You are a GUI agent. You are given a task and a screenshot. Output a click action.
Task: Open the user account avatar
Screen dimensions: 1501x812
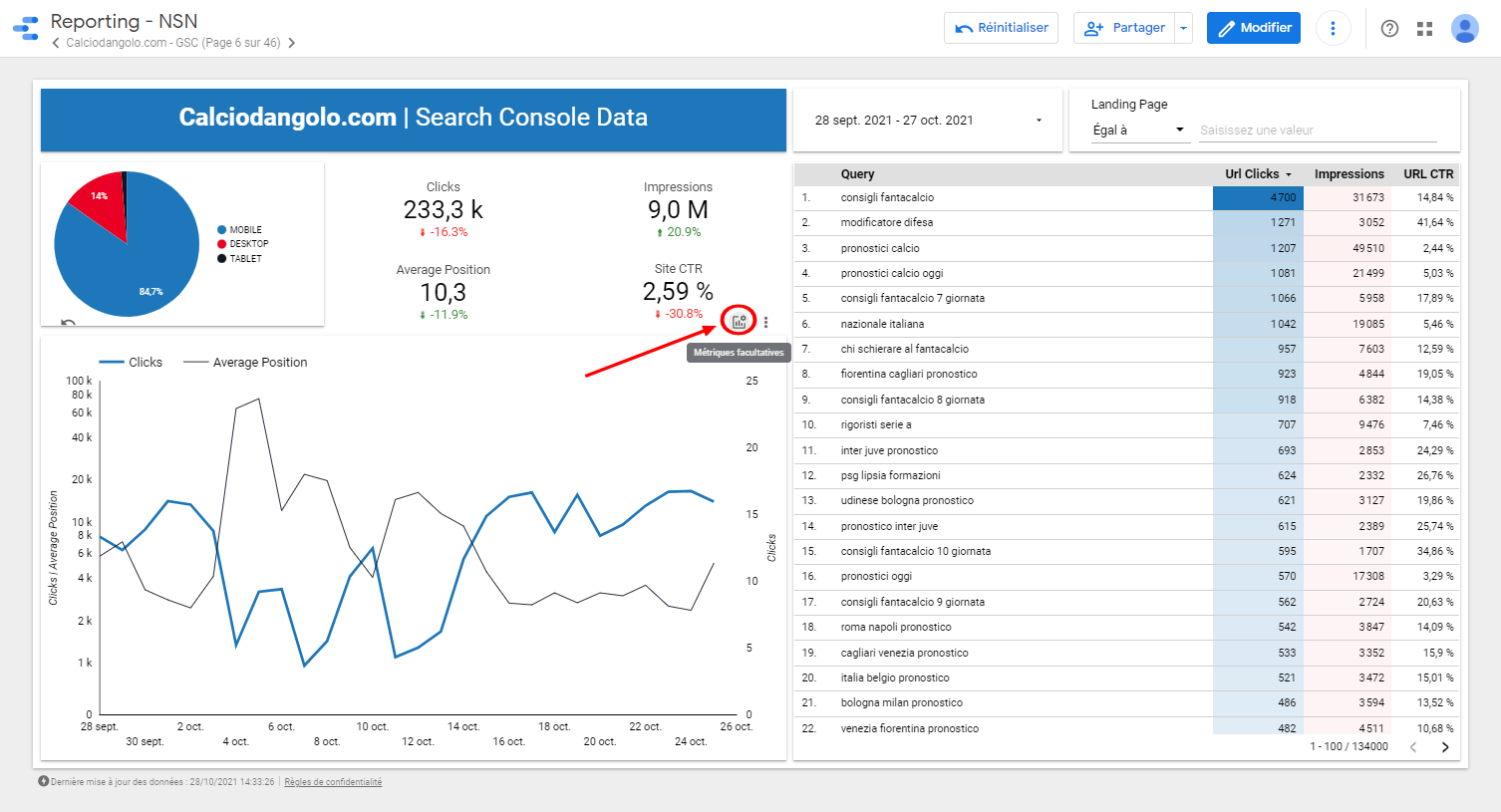[x=1464, y=29]
